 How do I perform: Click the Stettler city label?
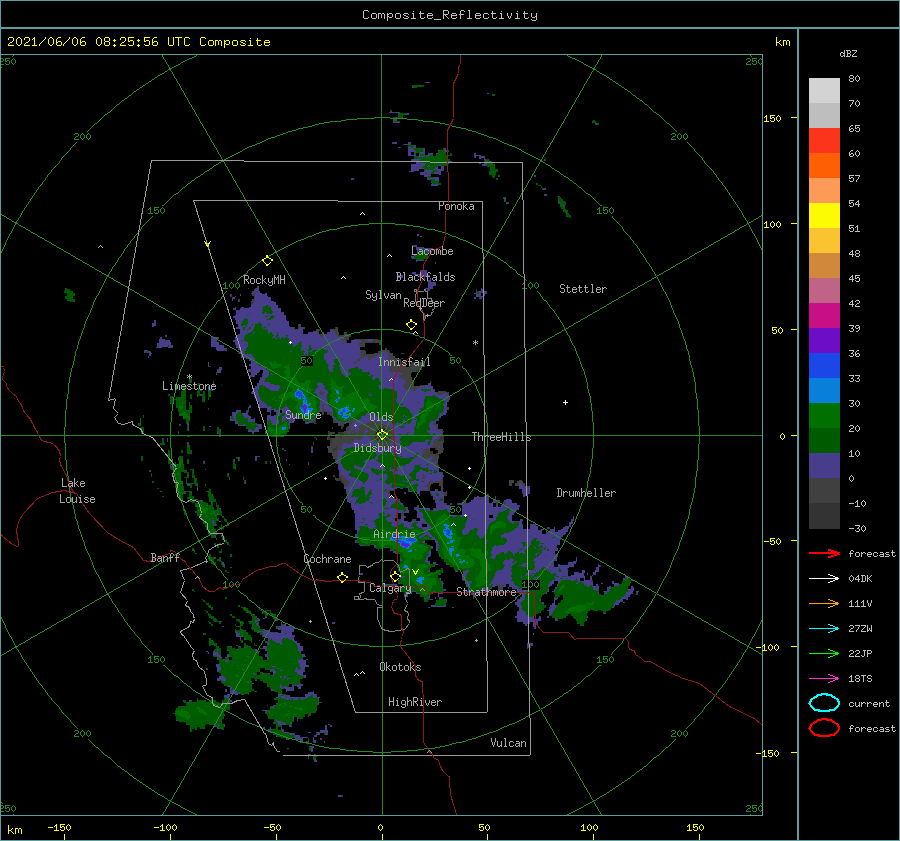point(583,289)
